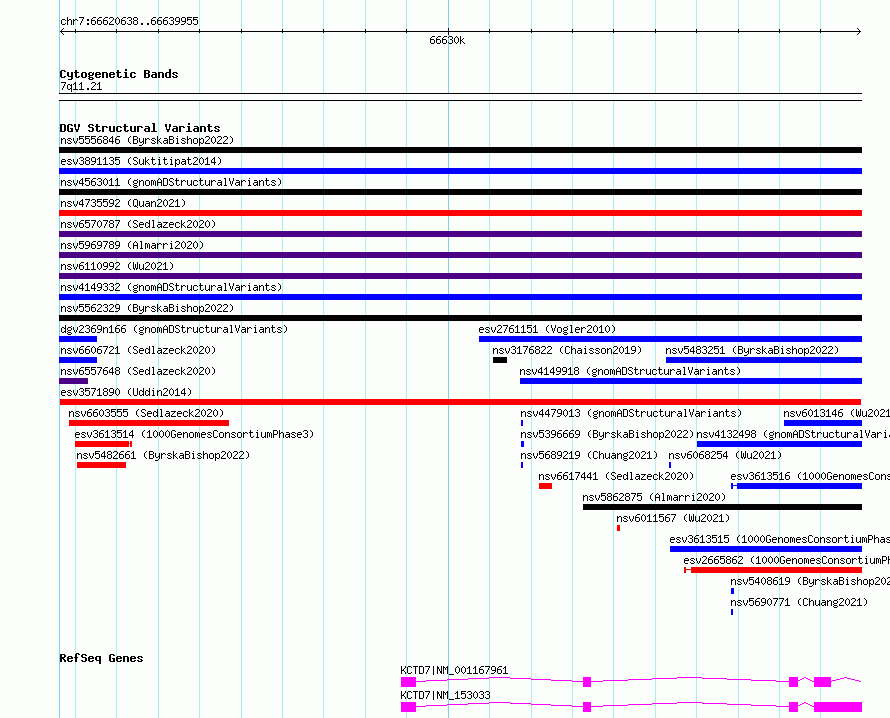Open nsv4563011 (gnomADStructuralVariants) label

click(x=171, y=182)
